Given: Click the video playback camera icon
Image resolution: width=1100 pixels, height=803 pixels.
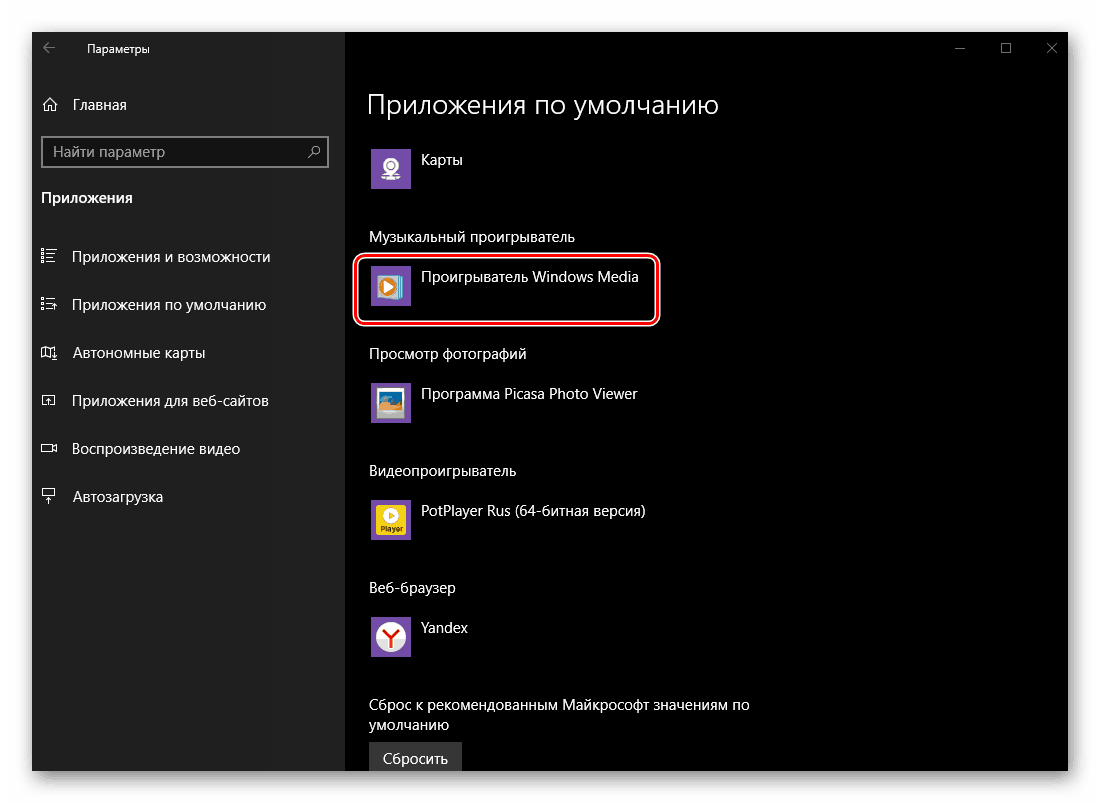Looking at the screenshot, I should (49, 448).
